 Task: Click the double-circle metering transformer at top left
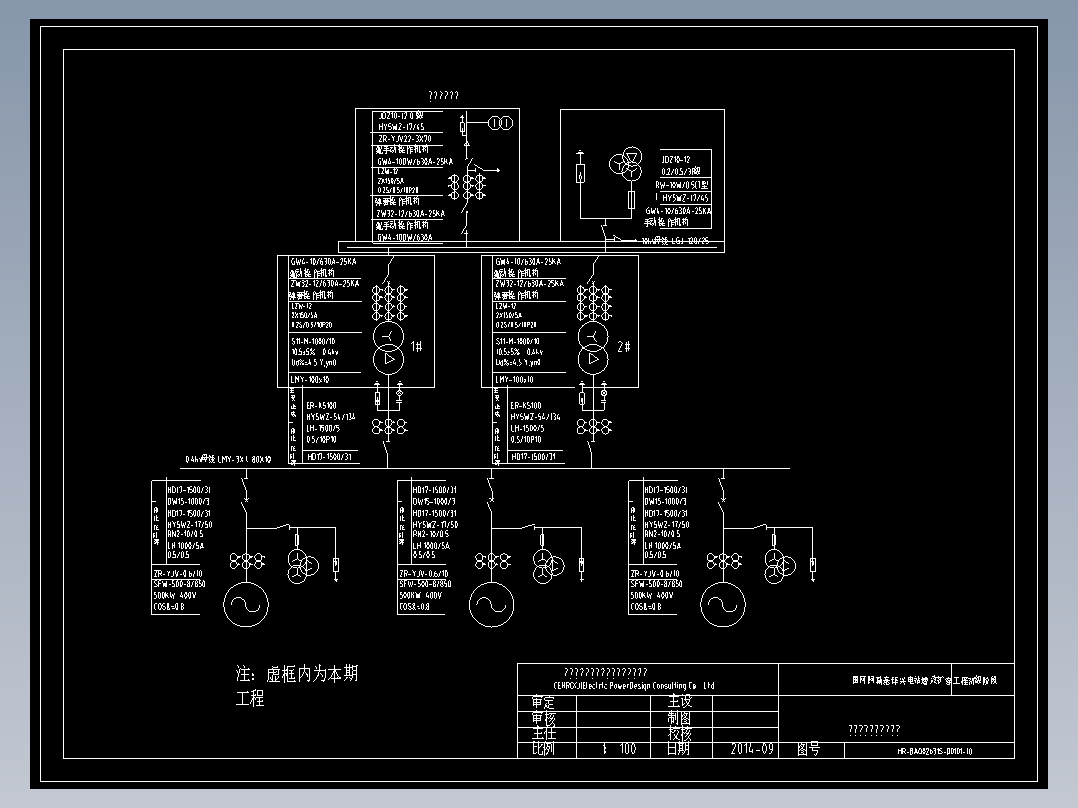pos(499,123)
